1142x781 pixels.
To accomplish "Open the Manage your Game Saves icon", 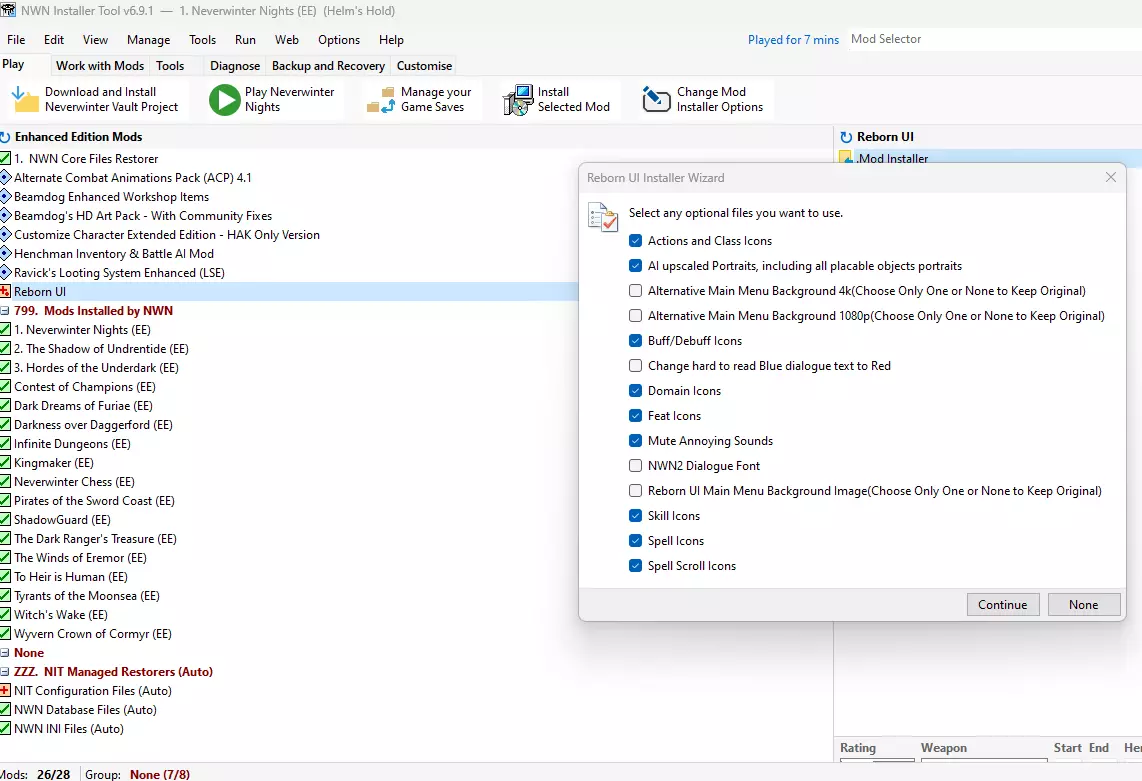I will point(381,99).
